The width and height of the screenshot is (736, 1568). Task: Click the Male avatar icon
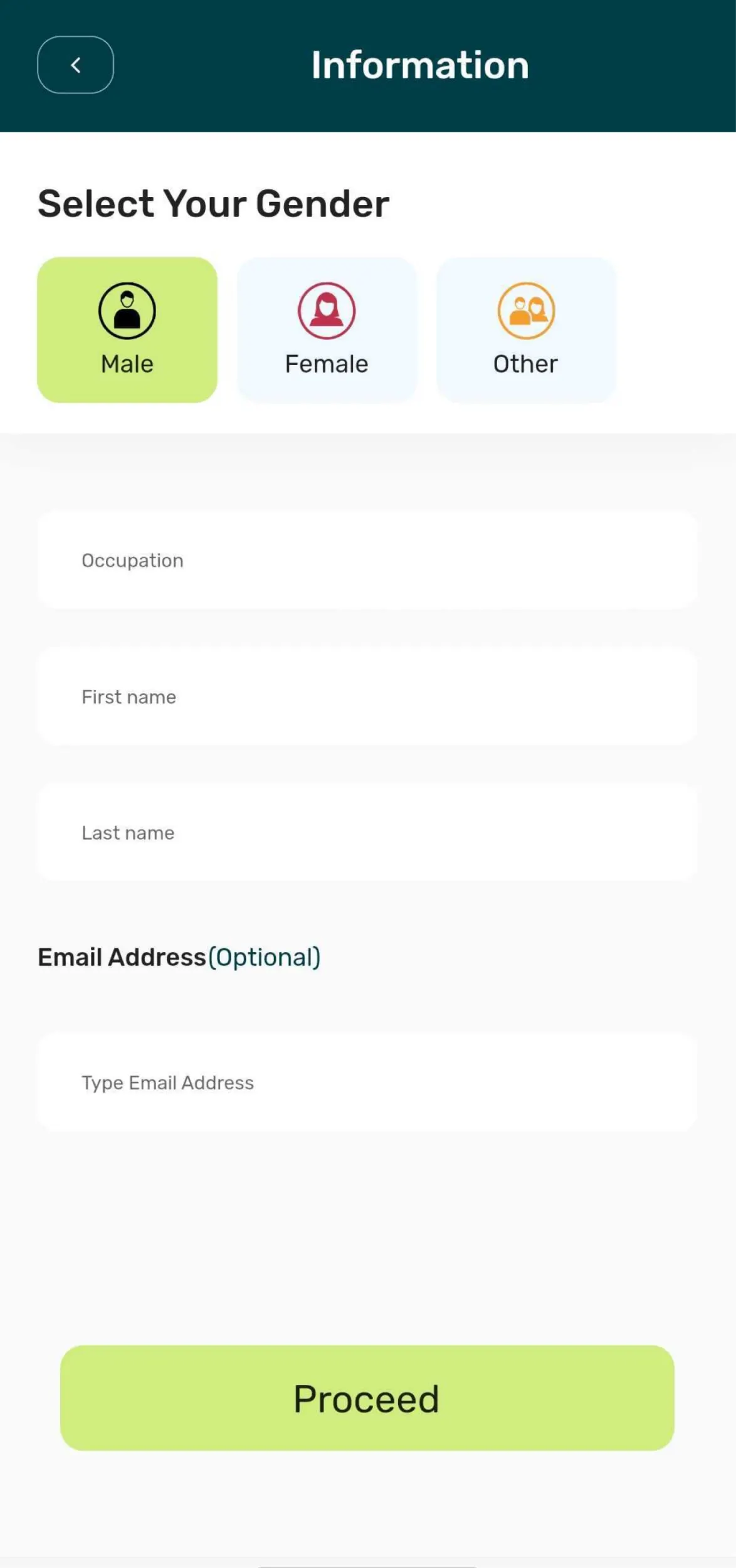click(x=127, y=310)
